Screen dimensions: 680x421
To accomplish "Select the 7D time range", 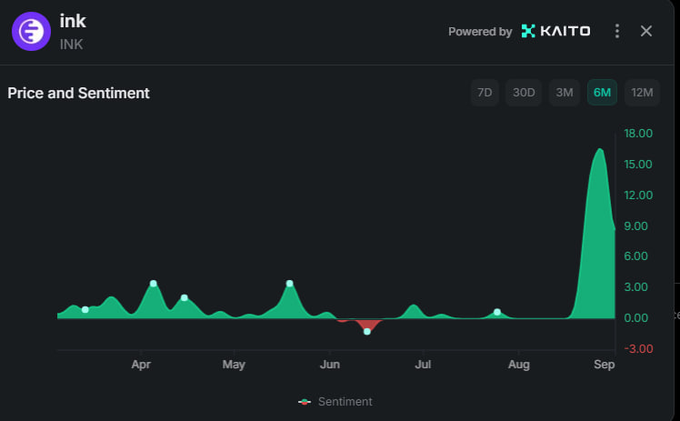I will [x=484, y=92].
